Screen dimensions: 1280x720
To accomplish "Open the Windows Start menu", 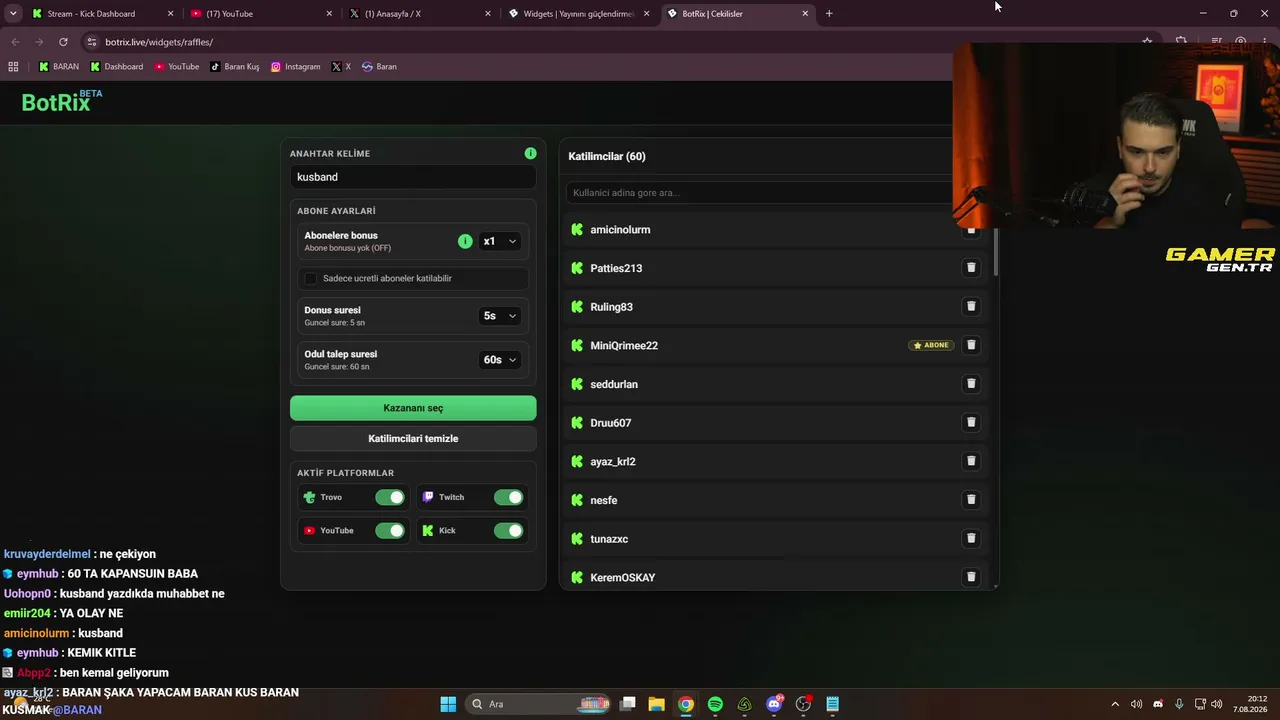I will coord(448,704).
